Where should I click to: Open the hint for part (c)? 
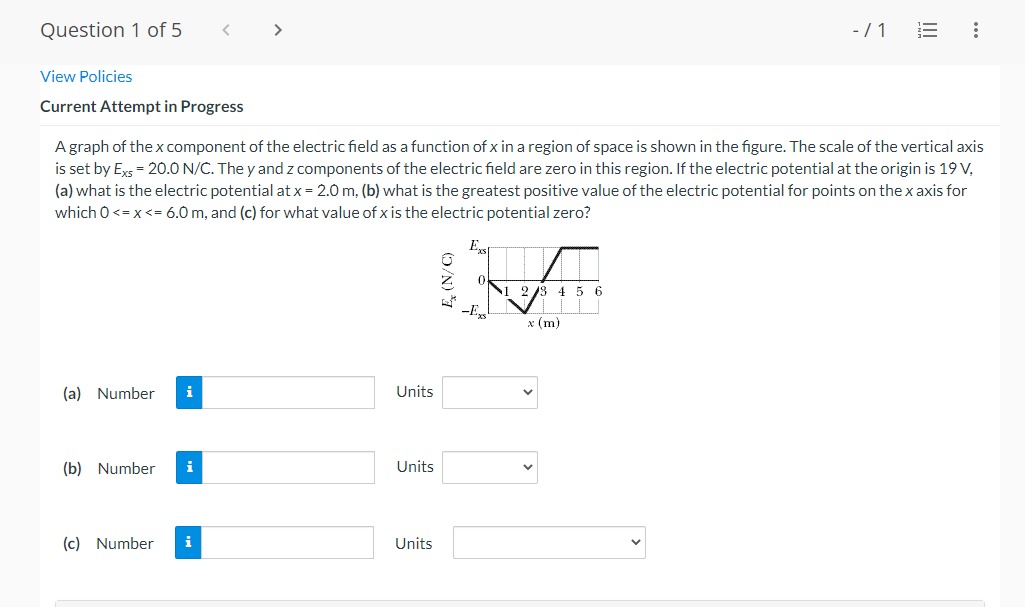[189, 542]
